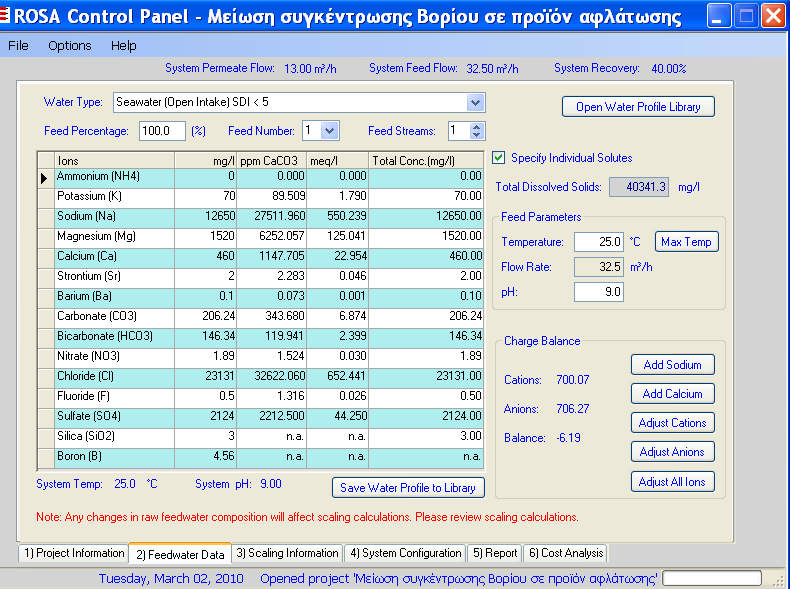Select Boron (B) mg/l cell 4.56
The image size is (790, 589).
tap(206, 458)
